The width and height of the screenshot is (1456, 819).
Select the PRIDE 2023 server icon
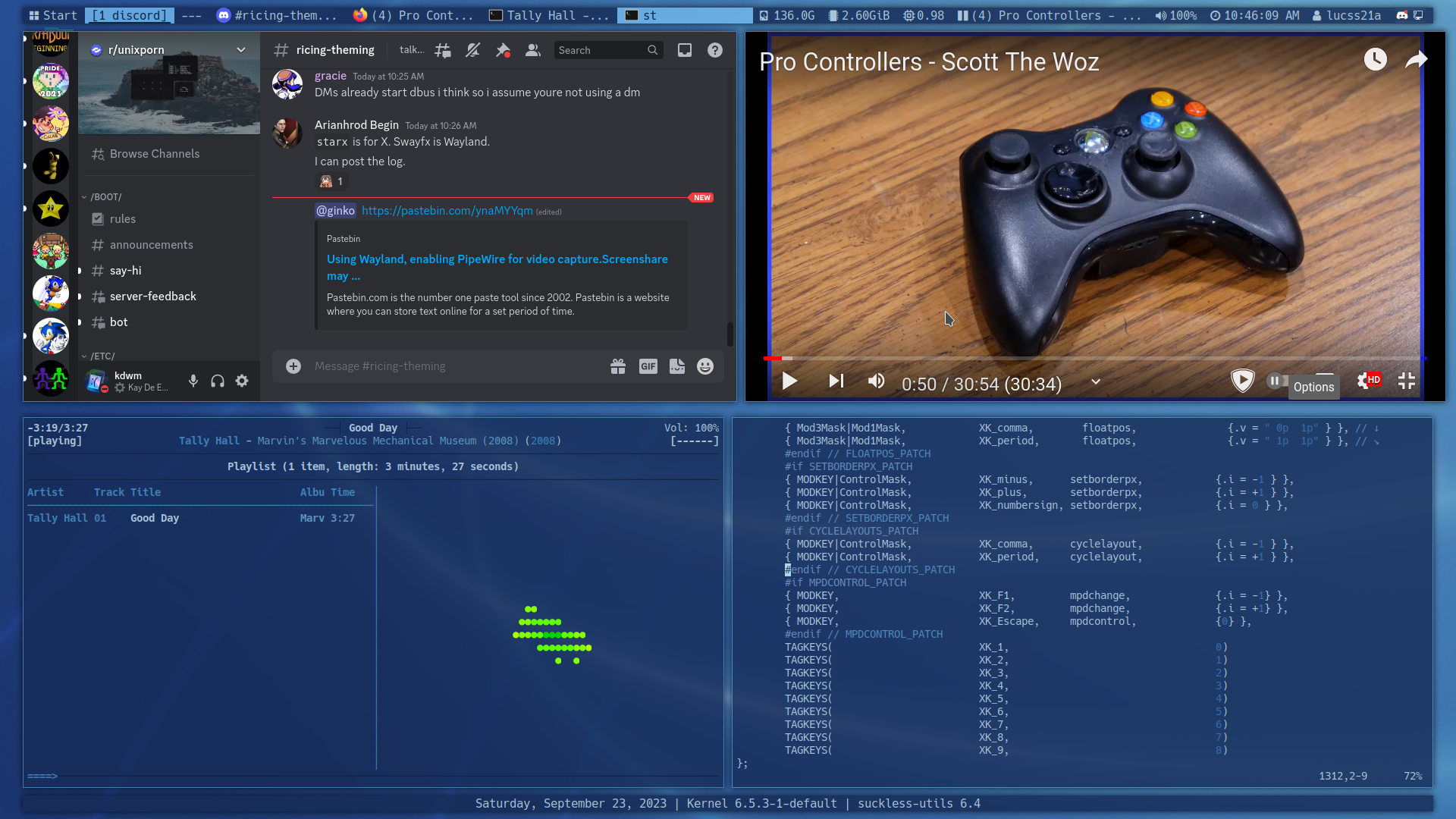pos(51,81)
